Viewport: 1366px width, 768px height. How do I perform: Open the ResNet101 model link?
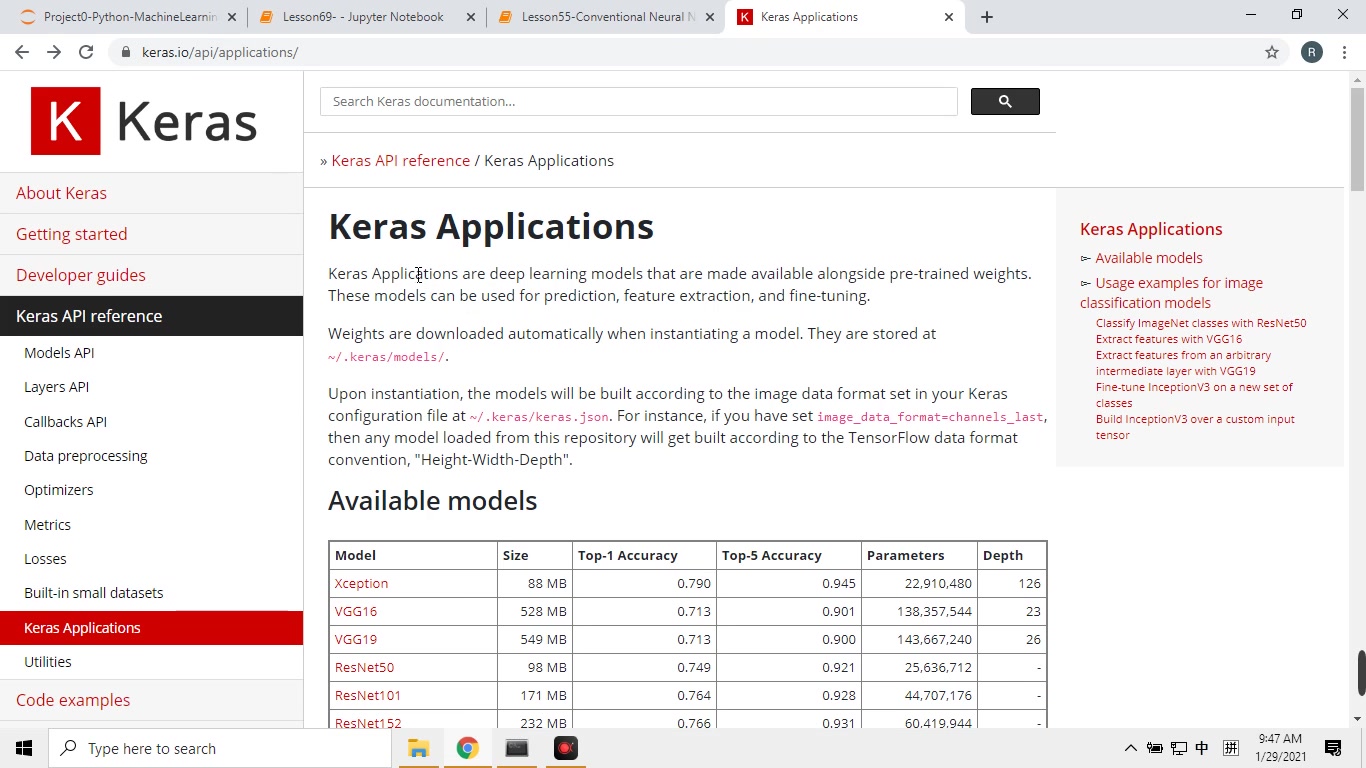368,695
